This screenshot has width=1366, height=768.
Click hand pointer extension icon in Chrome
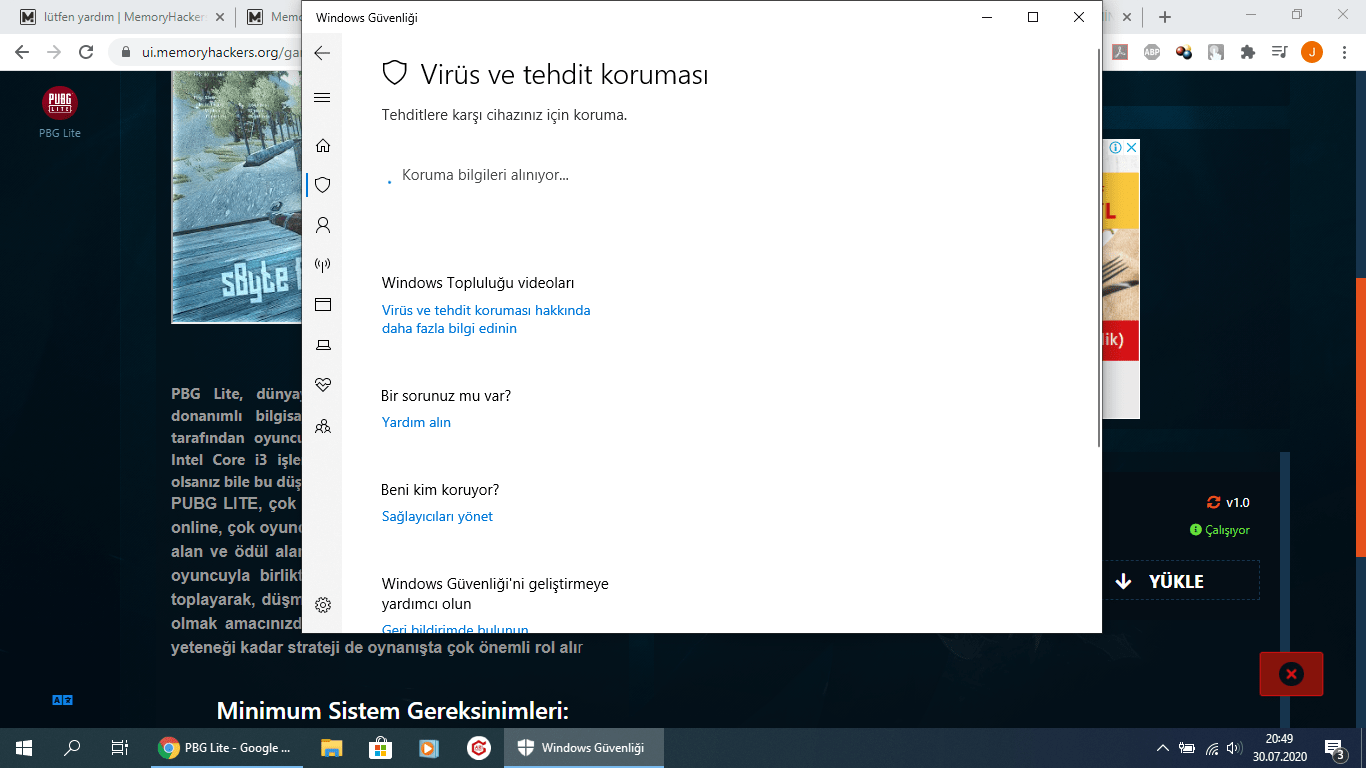(1215, 52)
